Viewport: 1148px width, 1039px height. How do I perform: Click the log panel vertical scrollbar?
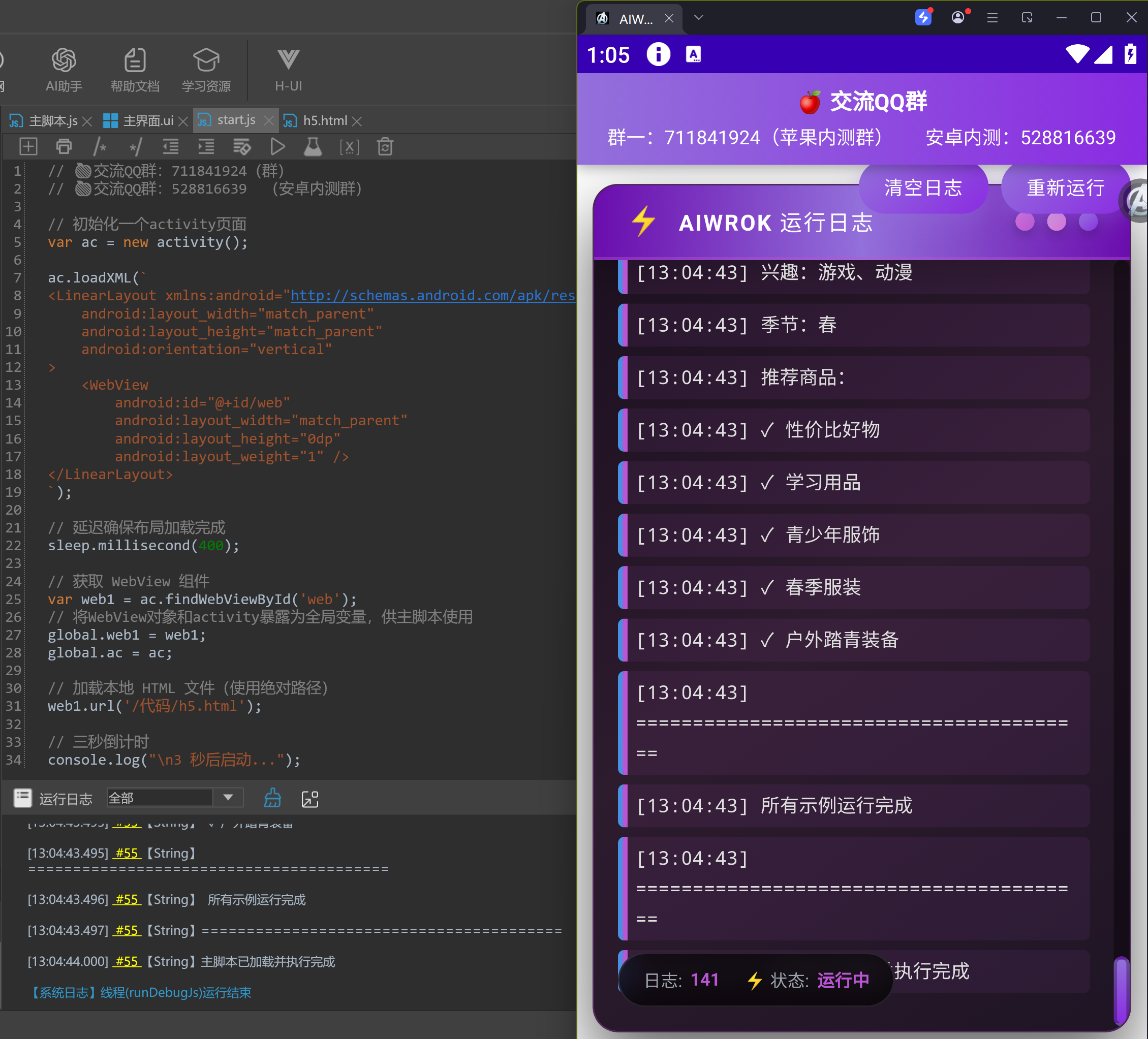1122,990
